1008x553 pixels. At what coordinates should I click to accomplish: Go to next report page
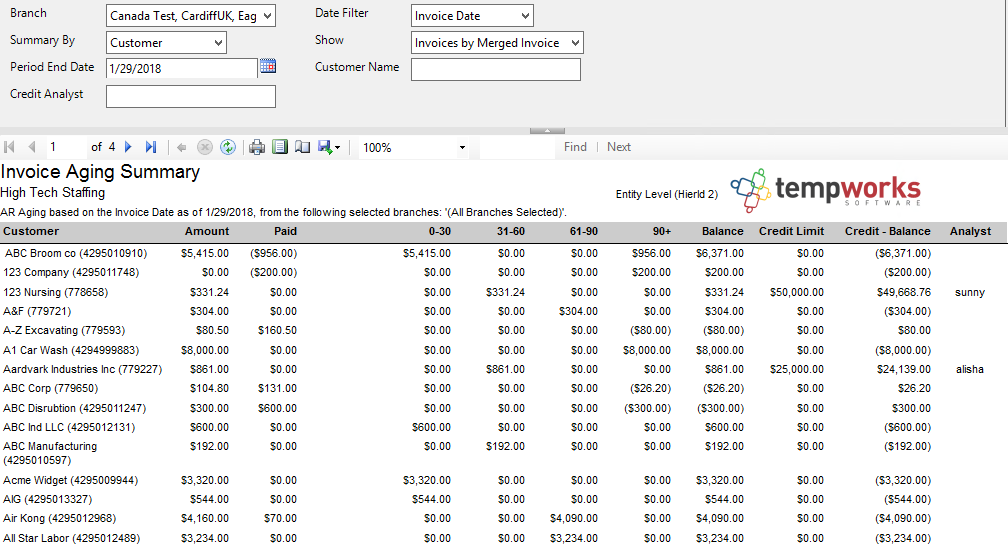tap(128, 147)
